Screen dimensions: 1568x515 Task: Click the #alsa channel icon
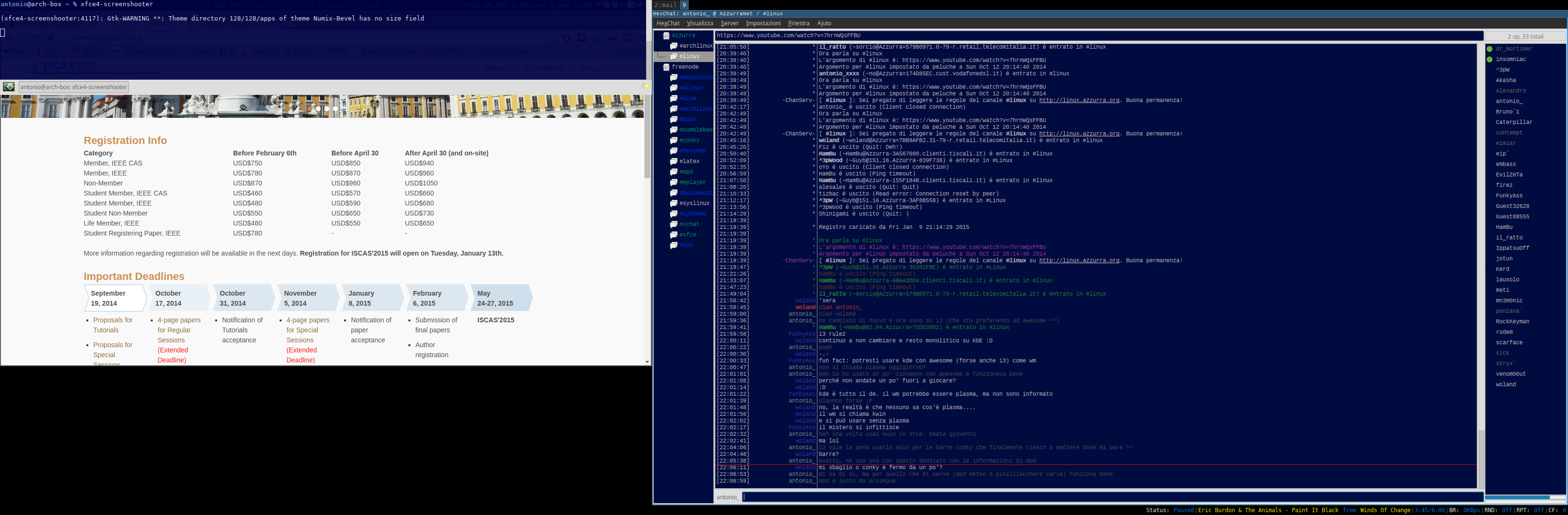pos(674,99)
